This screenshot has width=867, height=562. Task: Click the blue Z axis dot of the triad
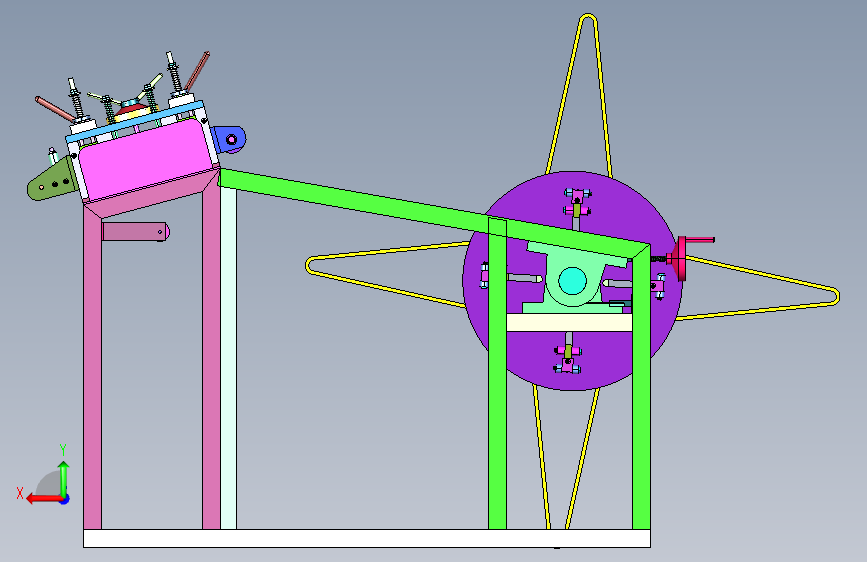[65, 499]
